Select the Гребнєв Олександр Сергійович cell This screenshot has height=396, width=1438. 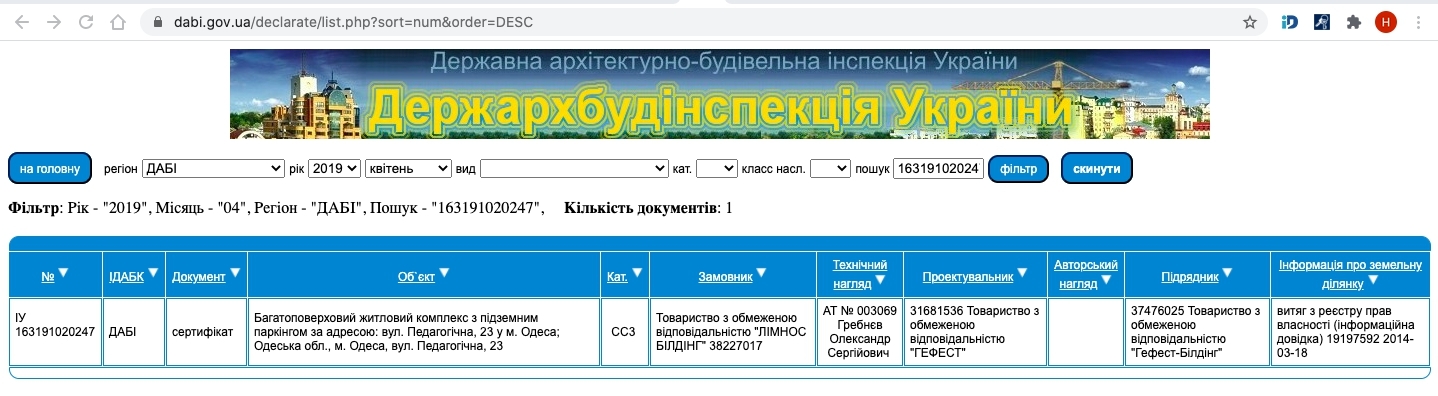(860, 332)
